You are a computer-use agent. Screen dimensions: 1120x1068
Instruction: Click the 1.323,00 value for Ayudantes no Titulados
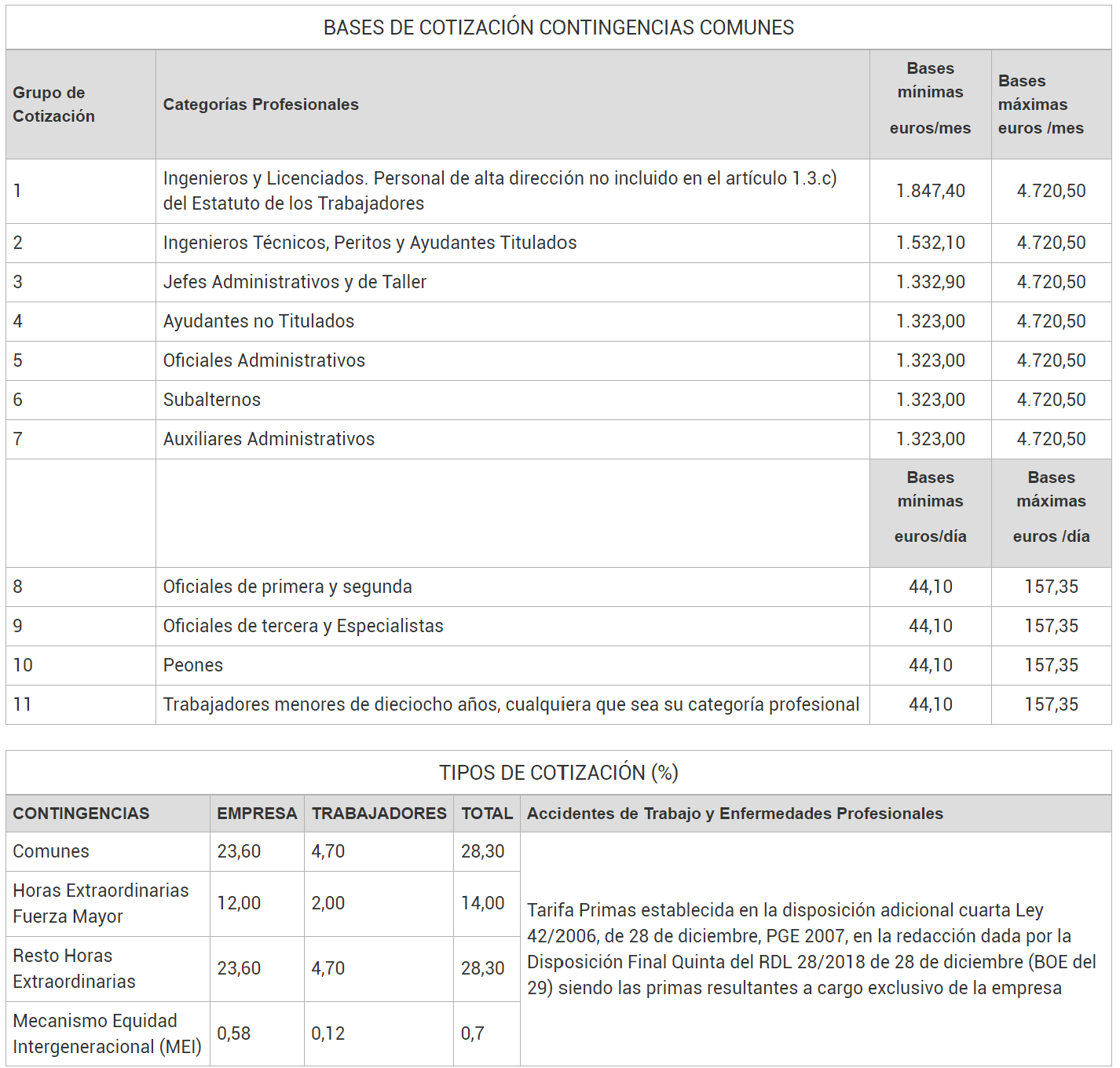931,321
